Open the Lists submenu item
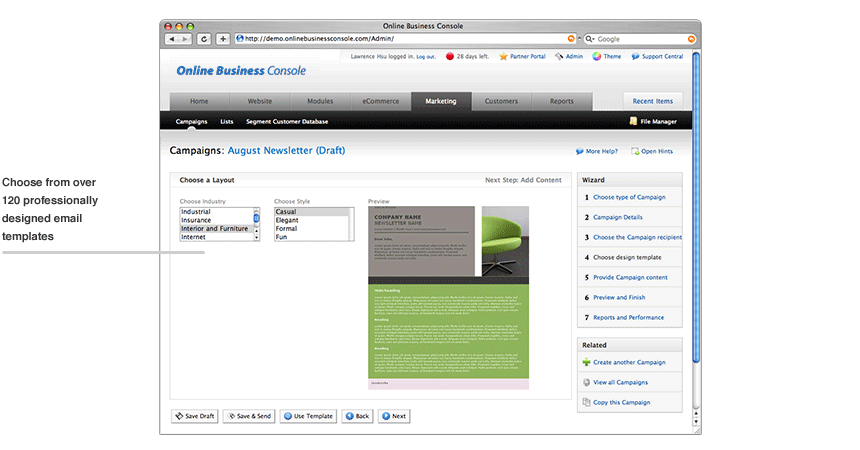 pyautogui.click(x=227, y=122)
